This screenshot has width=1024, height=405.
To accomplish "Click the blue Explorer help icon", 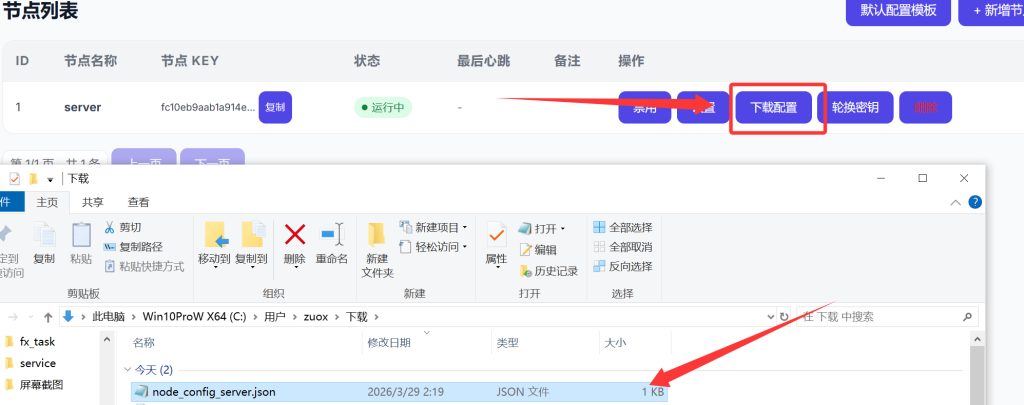I will click(x=974, y=202).
